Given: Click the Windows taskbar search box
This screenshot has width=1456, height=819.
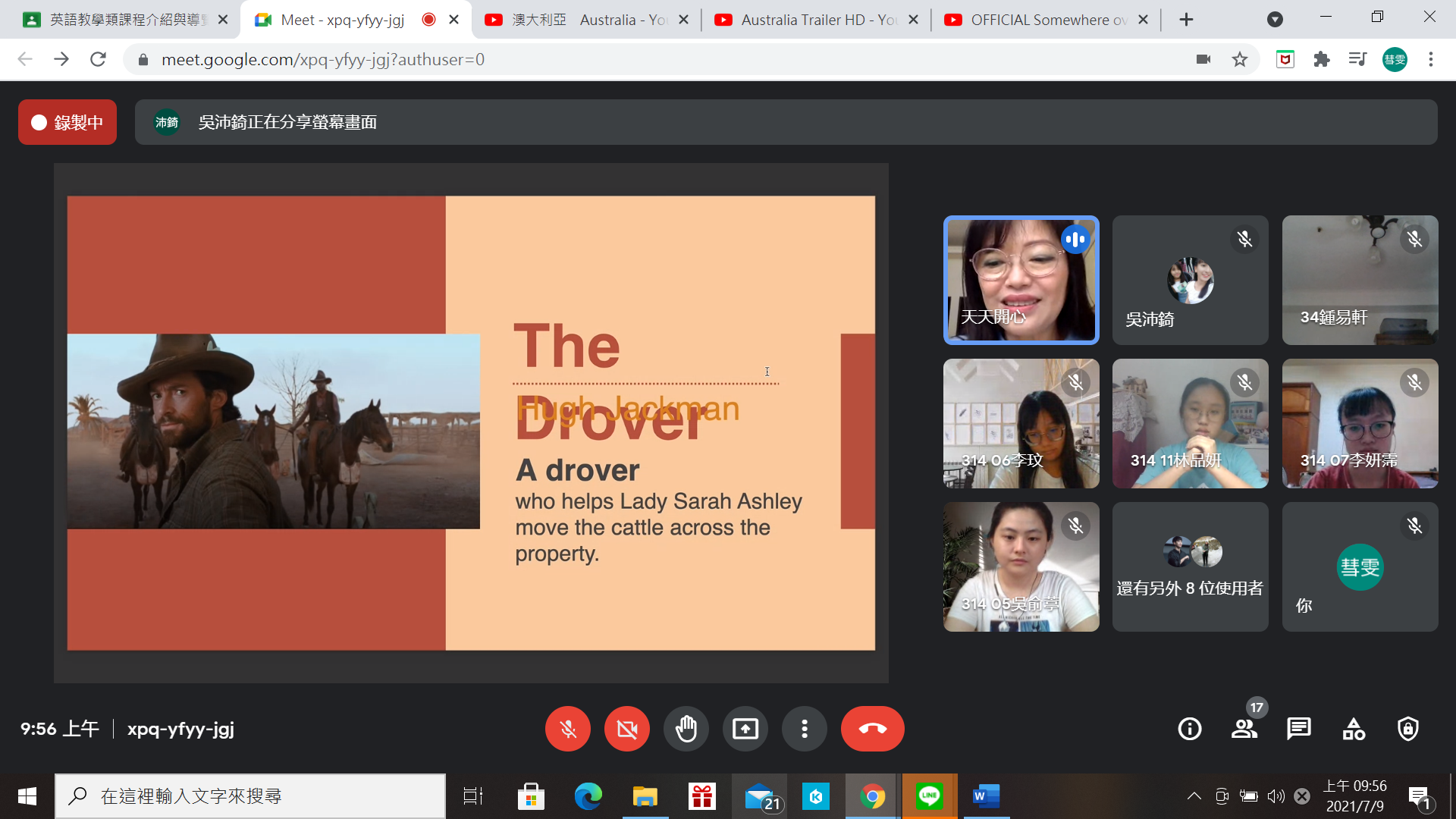Looking at the screenshot, I should click(250, 796).
